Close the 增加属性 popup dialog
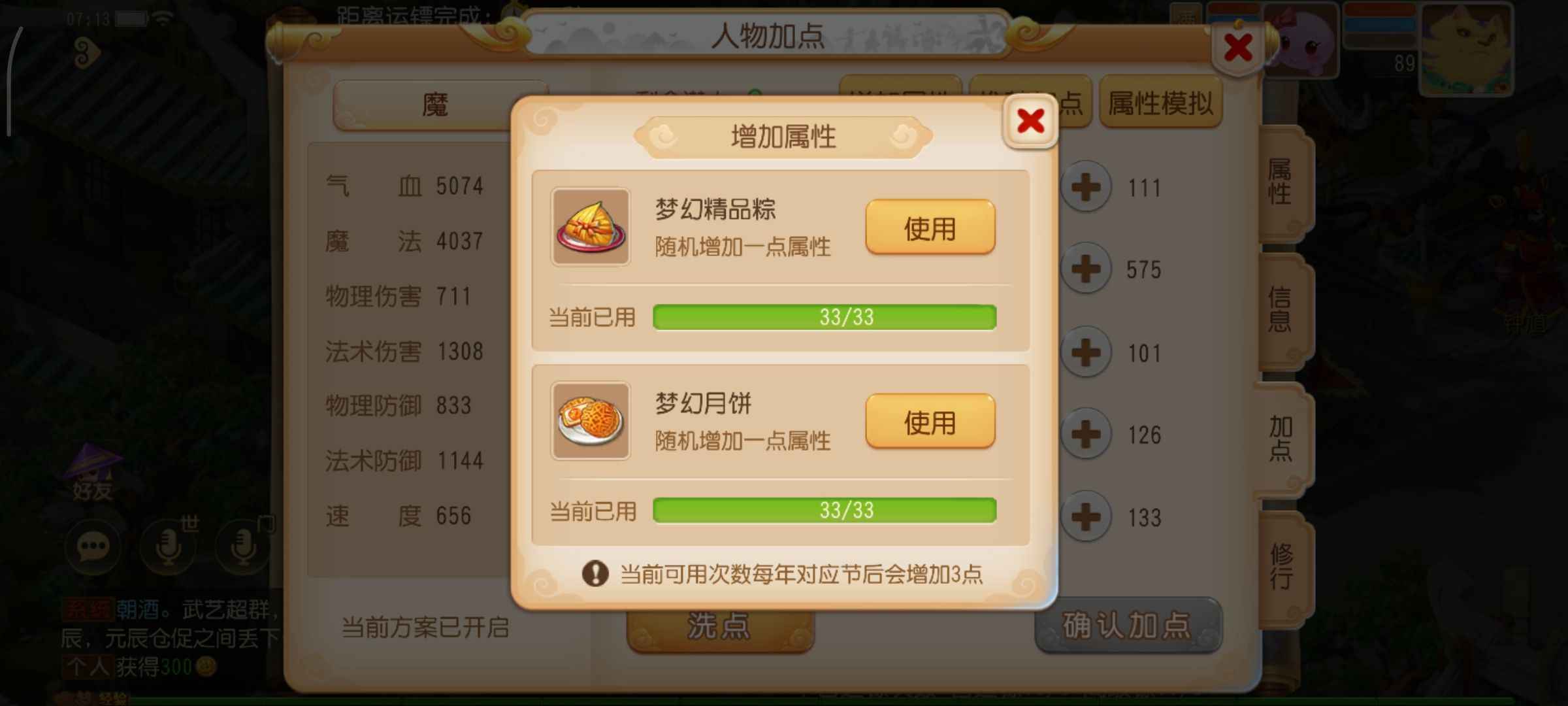This screenshot has width=1568, height=706. pyautogui.click(x=1030, y=121)
